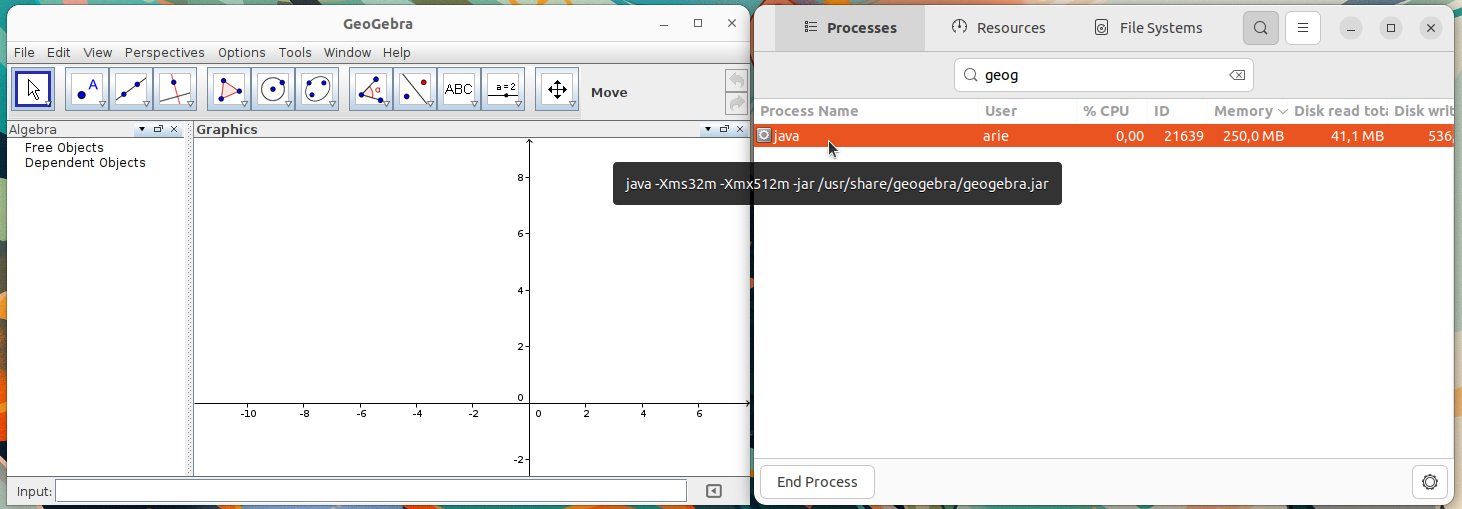Viewport: 1462px width, 509px height.
Task: Sort by Disk read total column
Action: coord(1341,111)
